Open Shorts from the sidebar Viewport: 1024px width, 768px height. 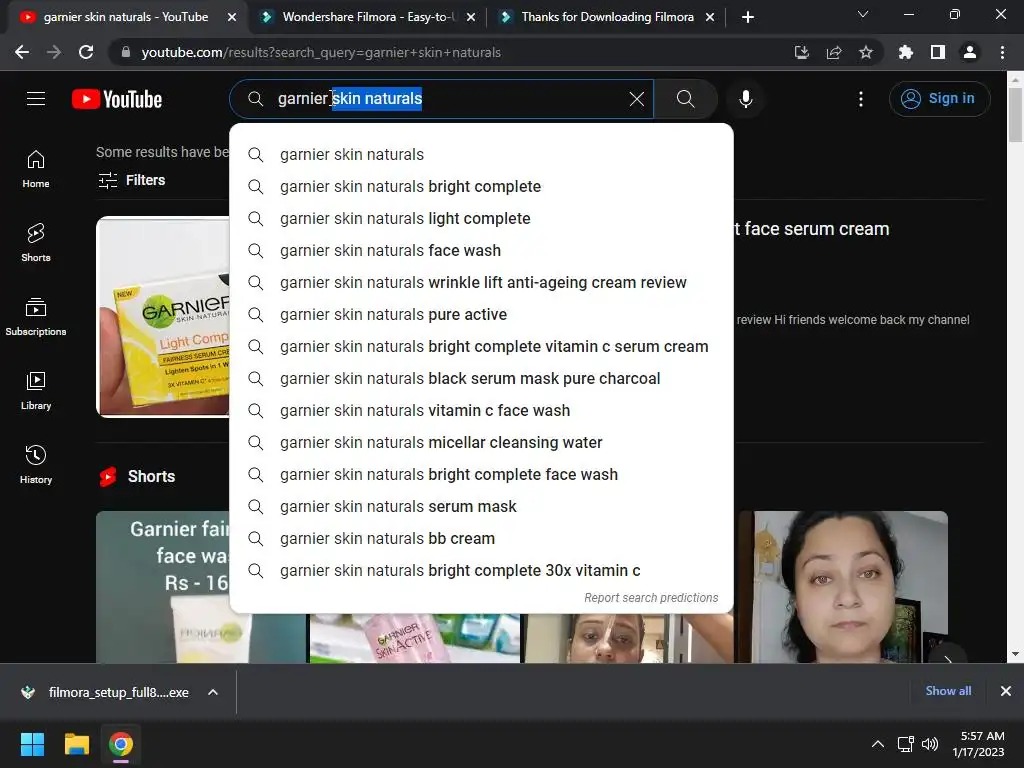[36, 243]
